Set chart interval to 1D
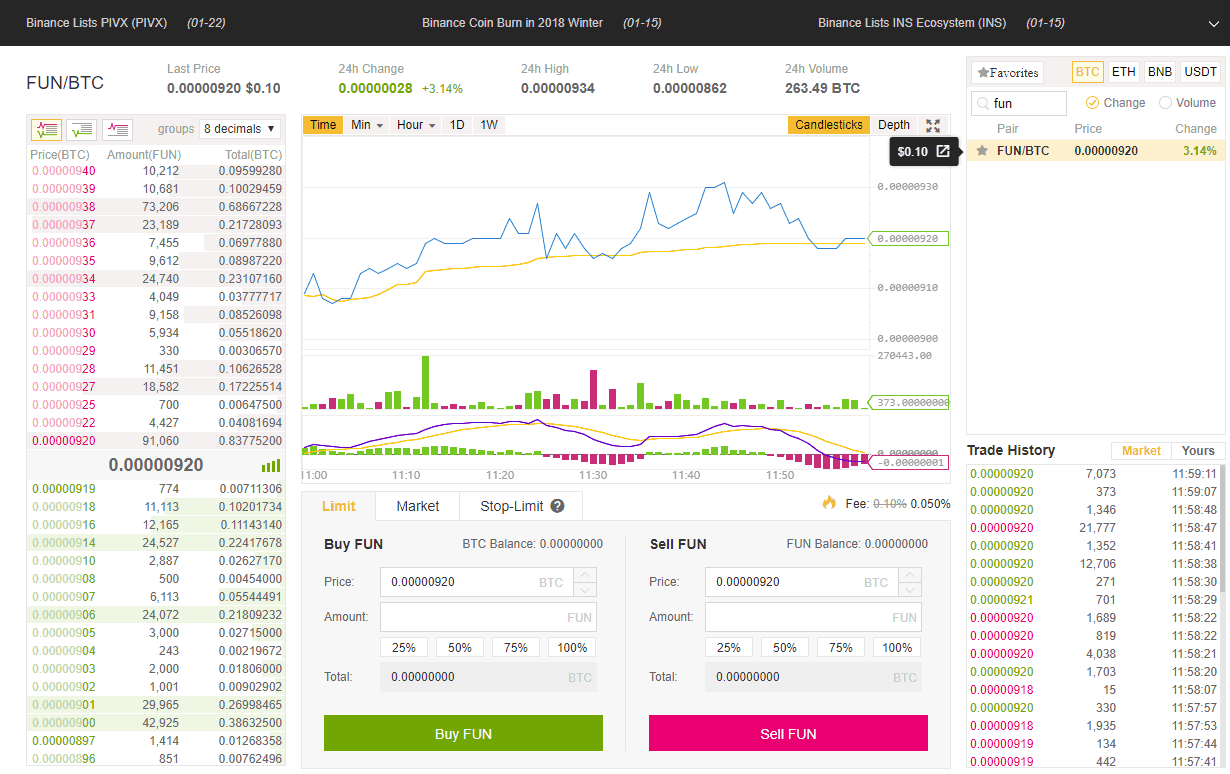This screenshot has height=774, width=1230. pyautogui.click(x=457, y=125)
